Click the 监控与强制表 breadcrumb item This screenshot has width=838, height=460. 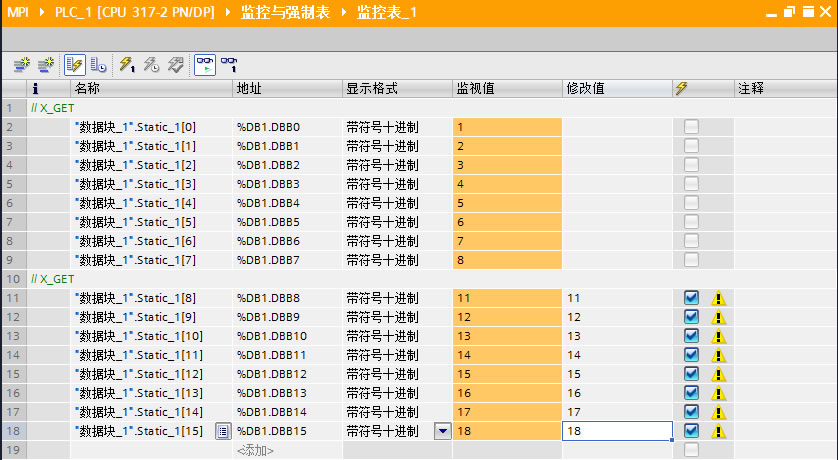pos(289,12)
